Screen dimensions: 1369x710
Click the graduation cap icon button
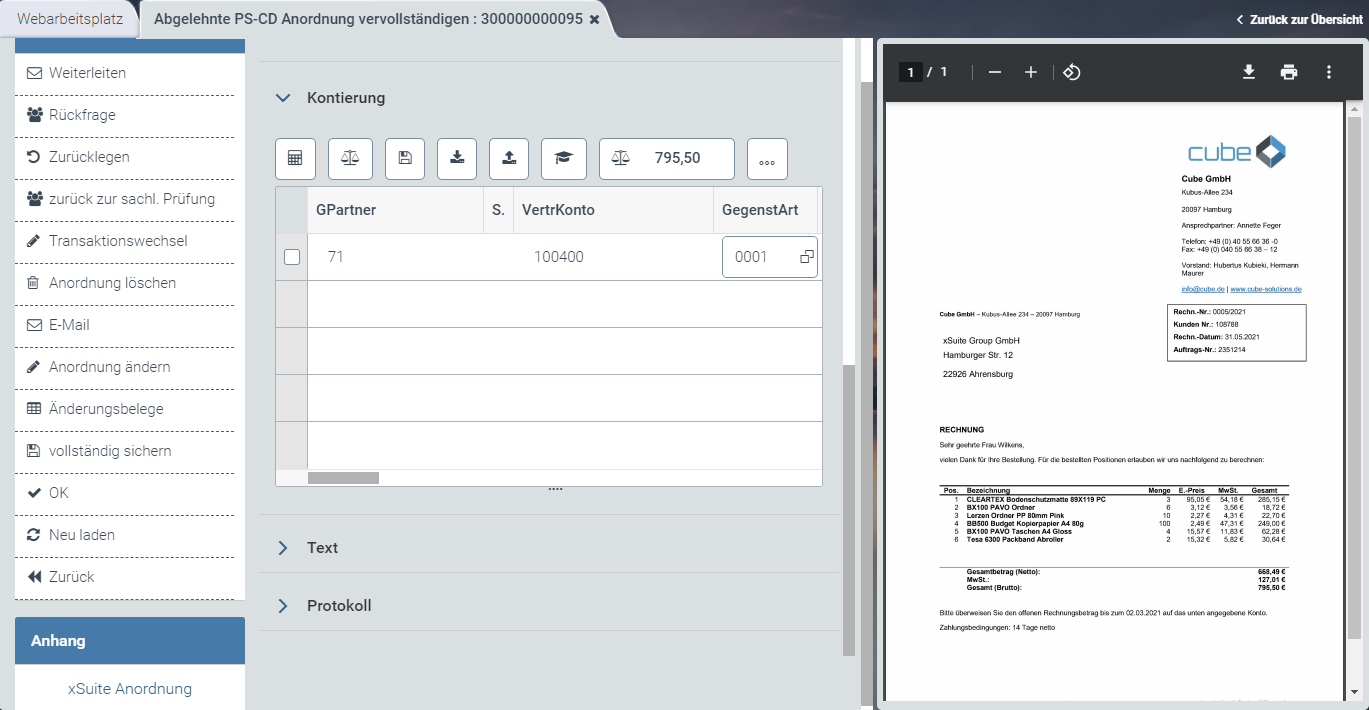point(564,158)
